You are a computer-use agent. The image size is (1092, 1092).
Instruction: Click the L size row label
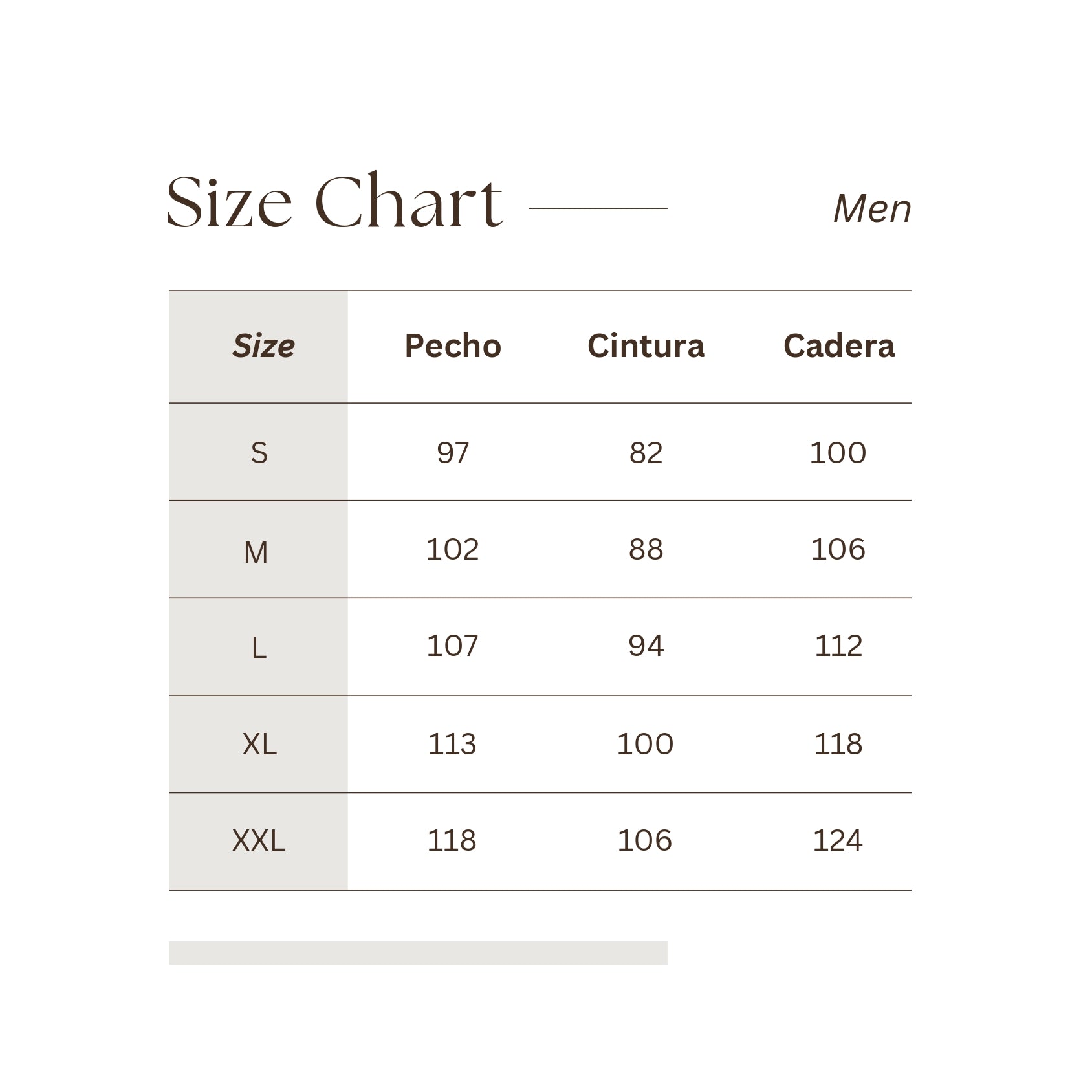pyautogui.click(x=258, y=648)
